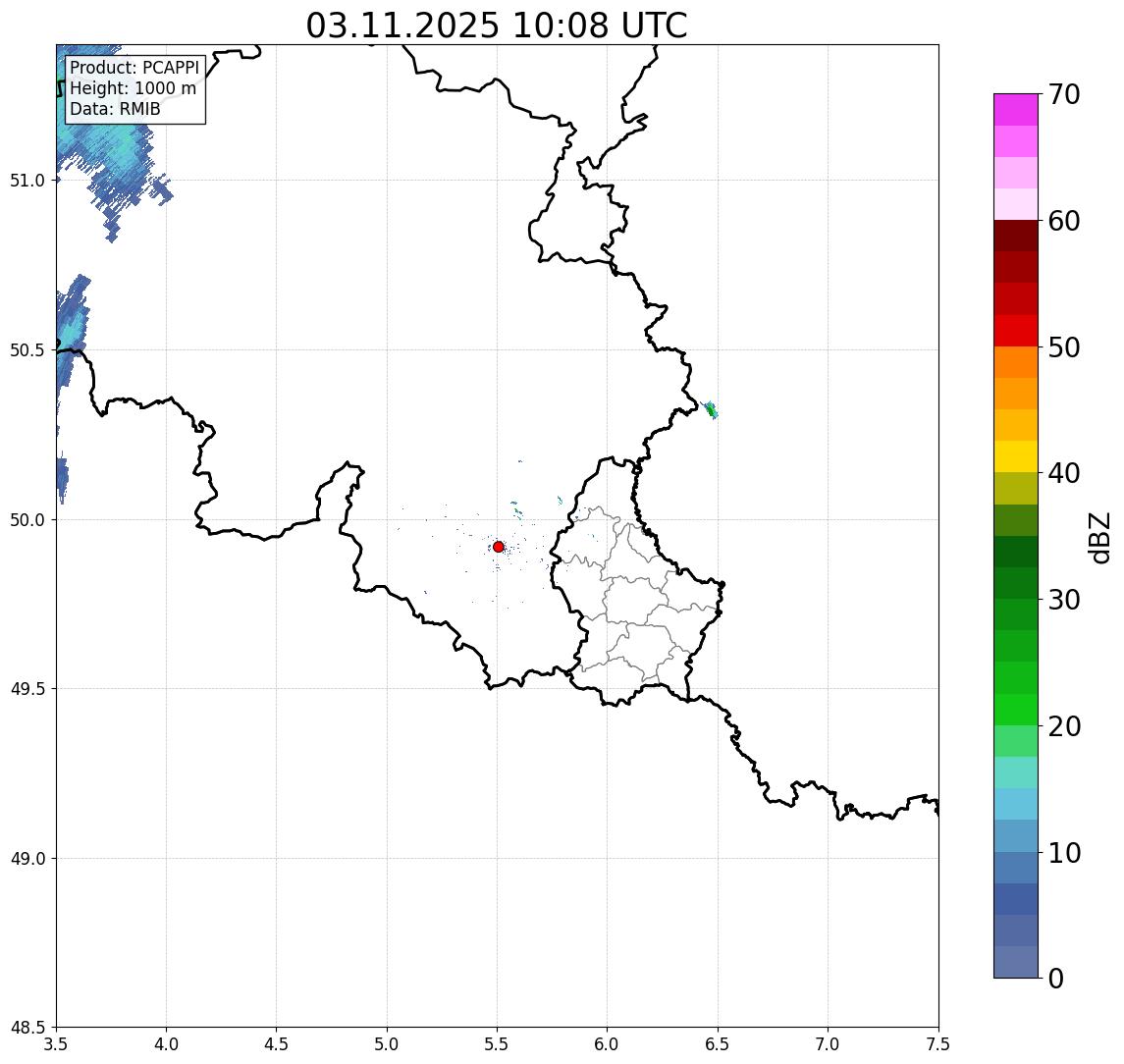This screenshot has height=1064, width=1124.
Task: Click the longitude axis label 4.5
Action: click(277, 1044)
